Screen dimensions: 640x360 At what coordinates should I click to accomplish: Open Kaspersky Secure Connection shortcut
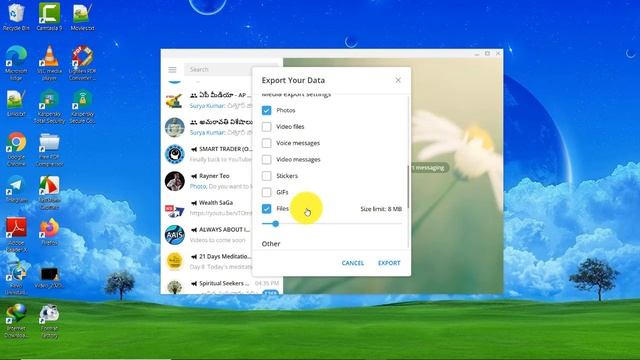tap(82, 106)
